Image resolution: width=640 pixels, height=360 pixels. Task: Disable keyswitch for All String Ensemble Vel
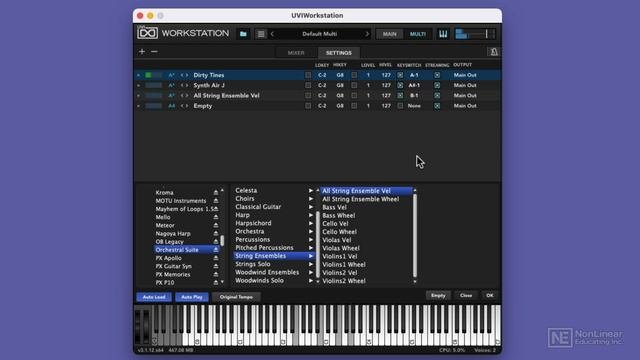tap(400, 96)
